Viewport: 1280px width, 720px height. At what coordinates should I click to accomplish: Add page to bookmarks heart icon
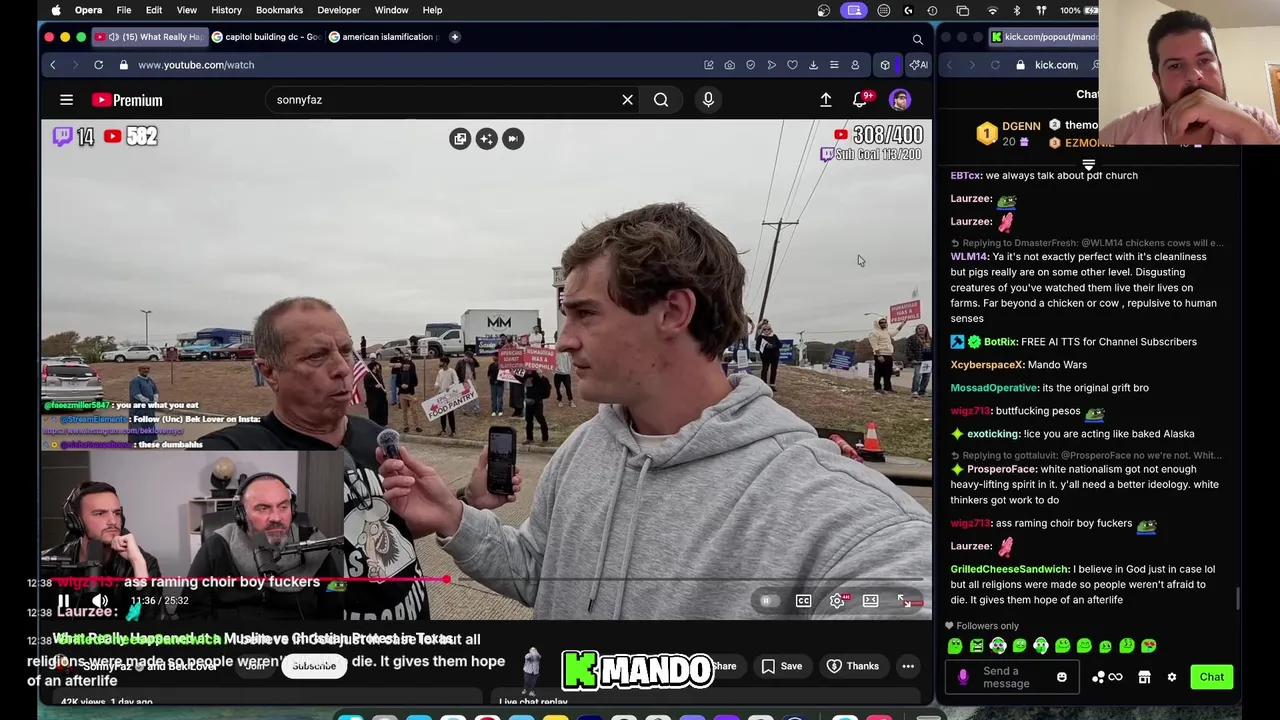point(792,65)
